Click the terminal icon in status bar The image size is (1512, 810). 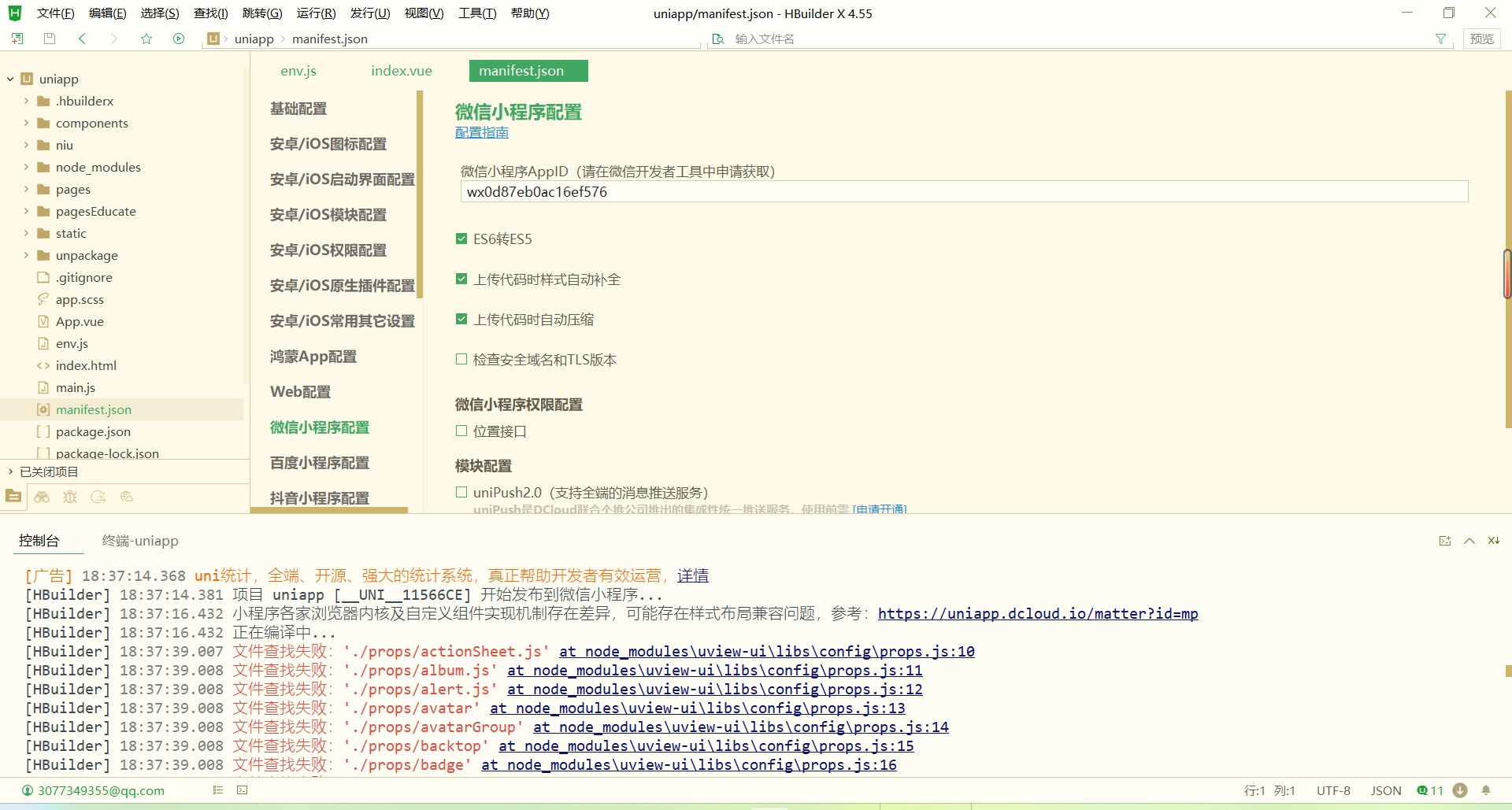243,790
